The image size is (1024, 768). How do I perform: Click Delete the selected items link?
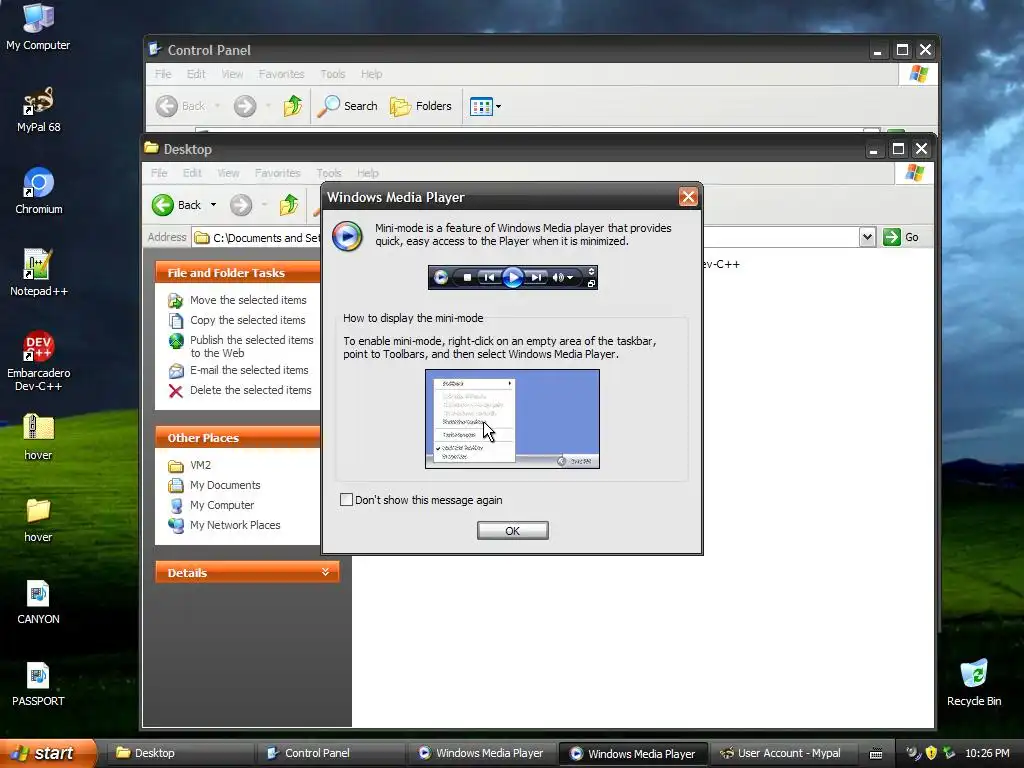251,390
